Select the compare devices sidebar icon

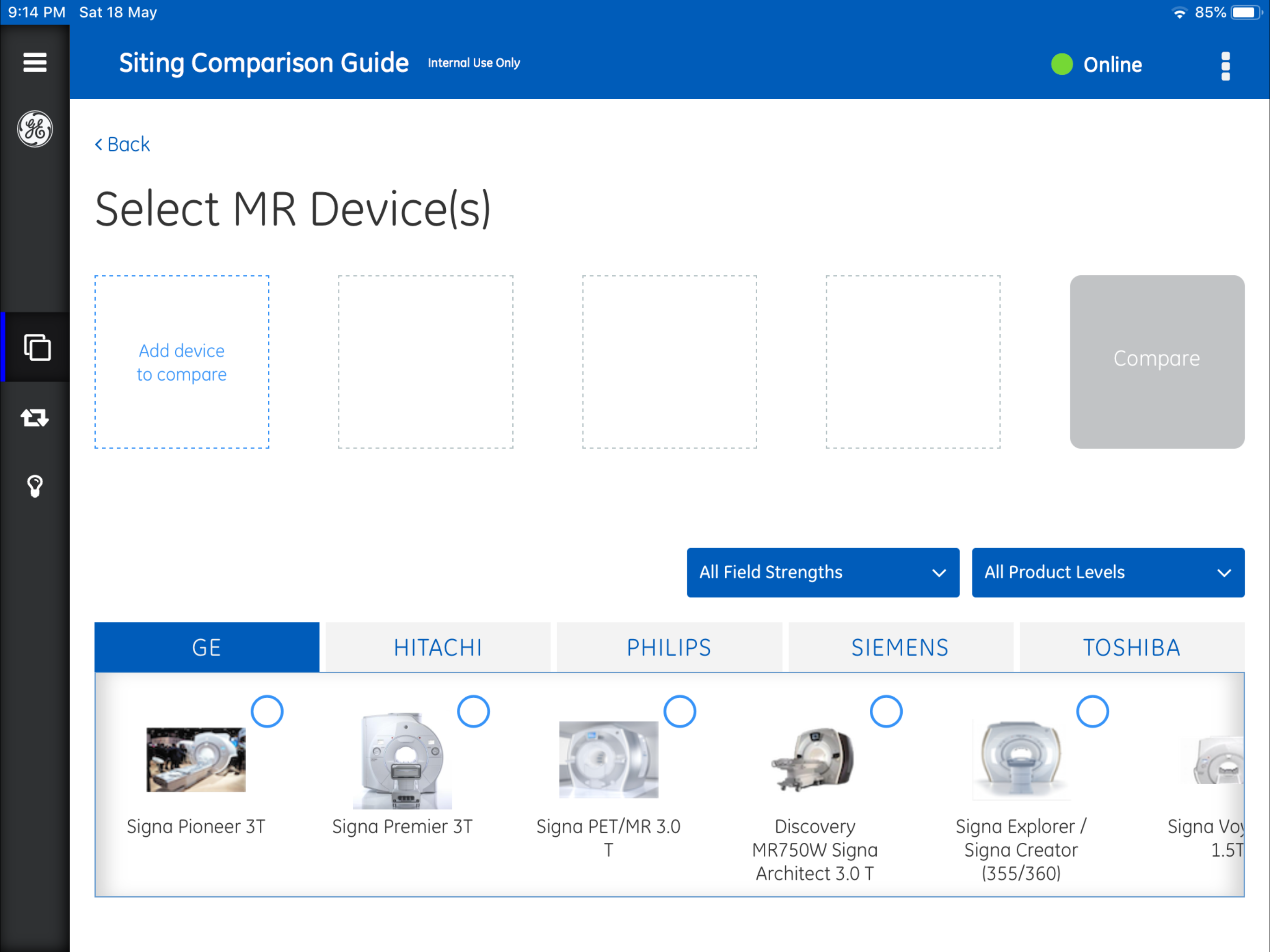point(37,347)
